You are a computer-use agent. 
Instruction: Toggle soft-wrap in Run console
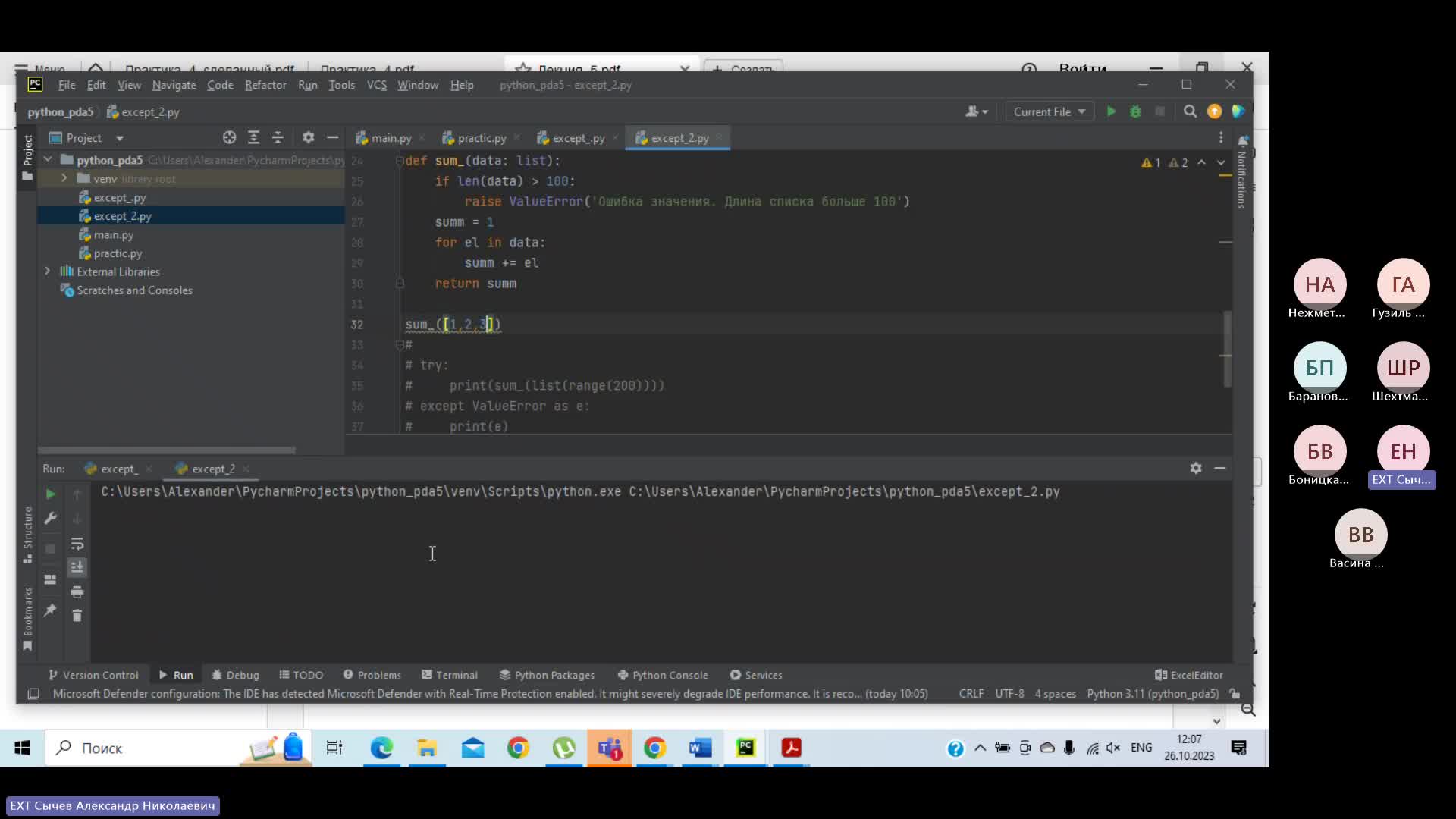[x=77, y=544]
